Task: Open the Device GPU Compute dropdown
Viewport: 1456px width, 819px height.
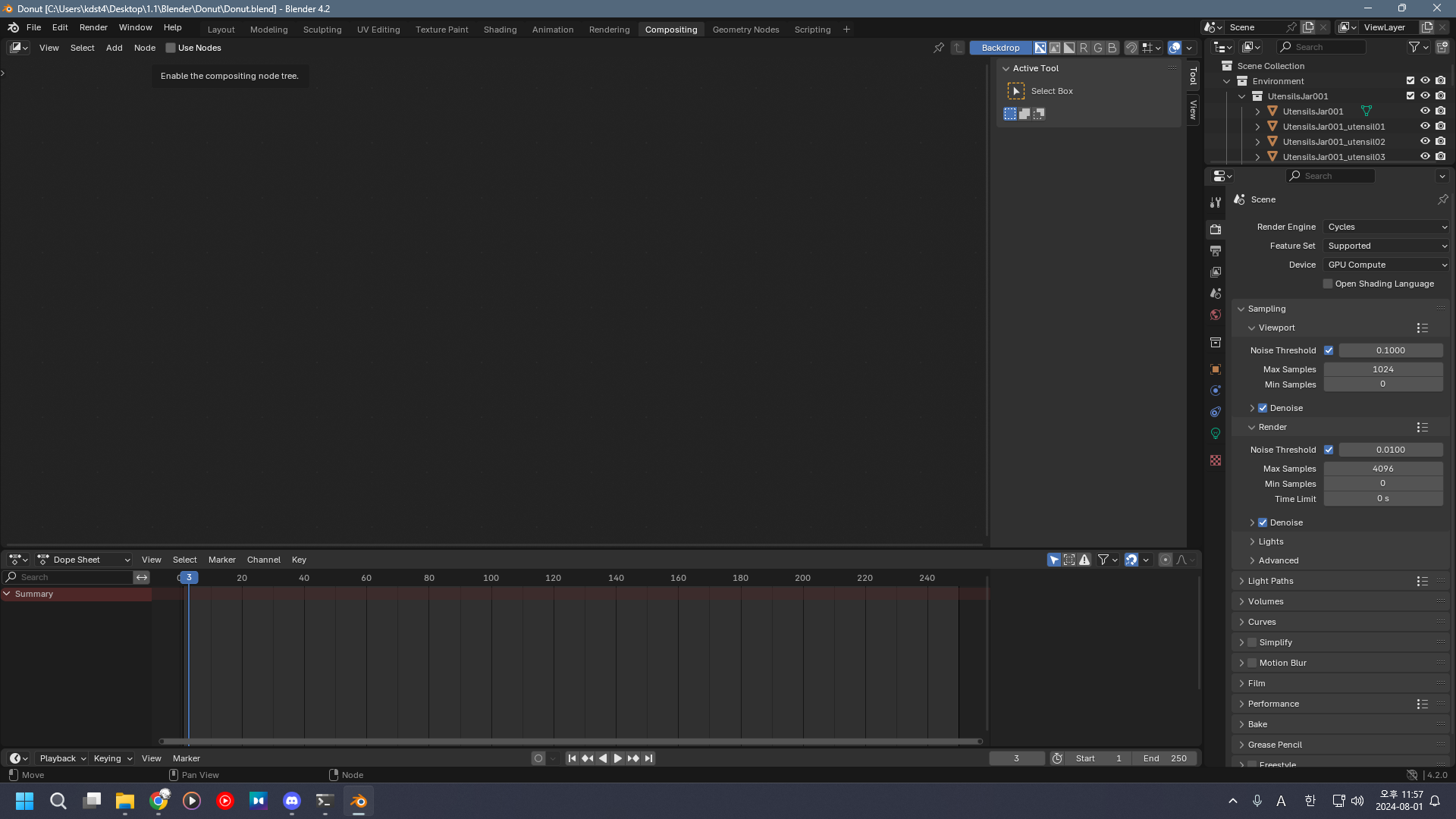Action: tap(1386, 265)
